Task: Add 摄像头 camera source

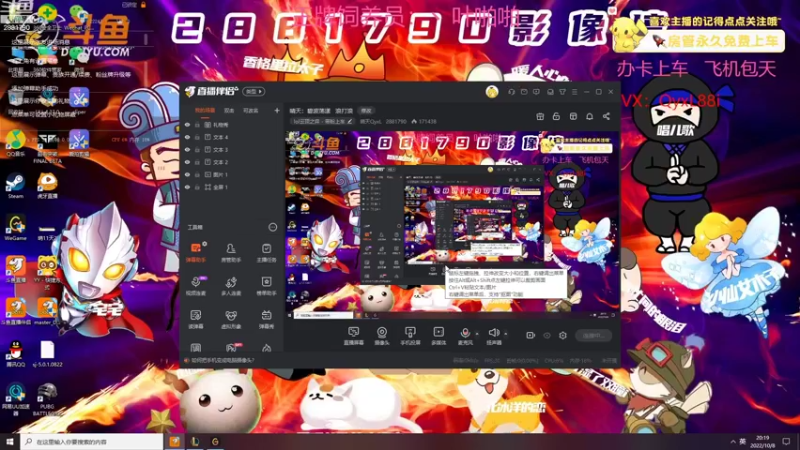Action: tap(382, 336)
